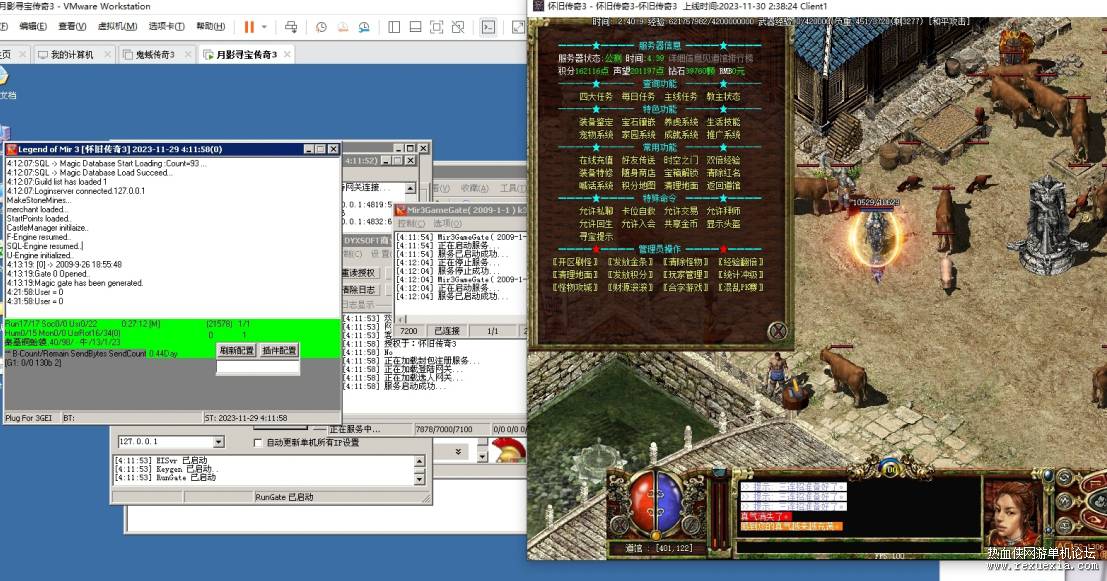Select 装备鉴定 in game menu
Viewport: 1107px width, 581px height.
click(596, 122)
